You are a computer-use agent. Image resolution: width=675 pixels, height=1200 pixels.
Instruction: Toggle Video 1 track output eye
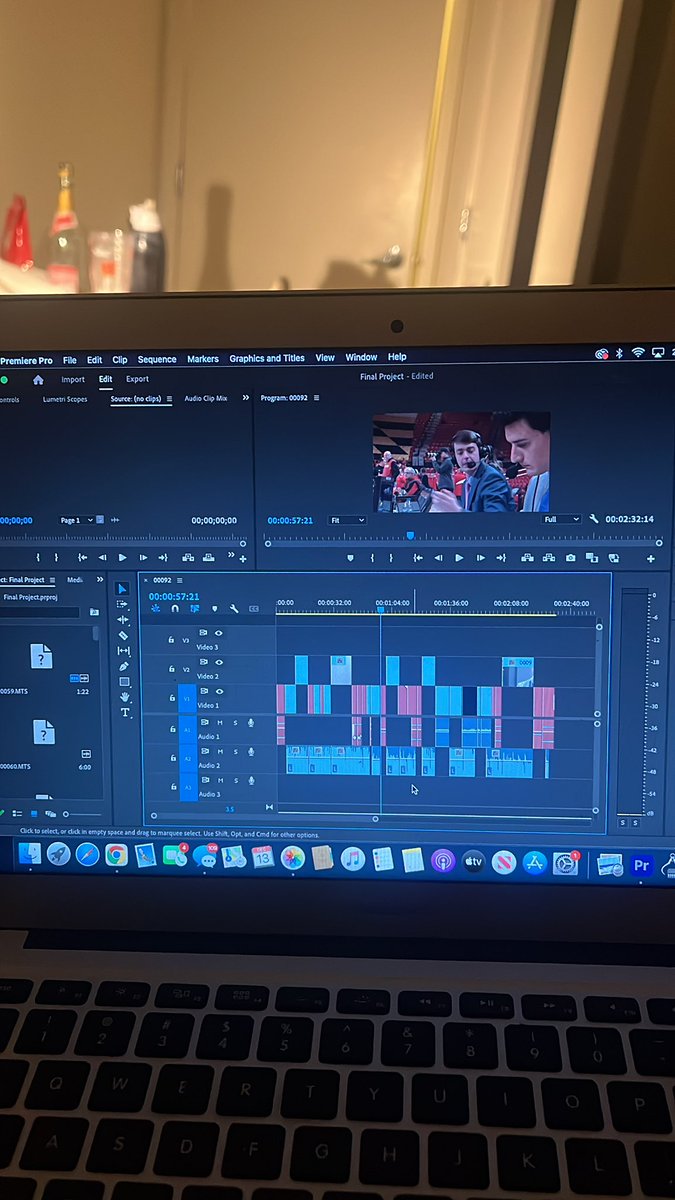pyautogui.click(x=219, y=691)
